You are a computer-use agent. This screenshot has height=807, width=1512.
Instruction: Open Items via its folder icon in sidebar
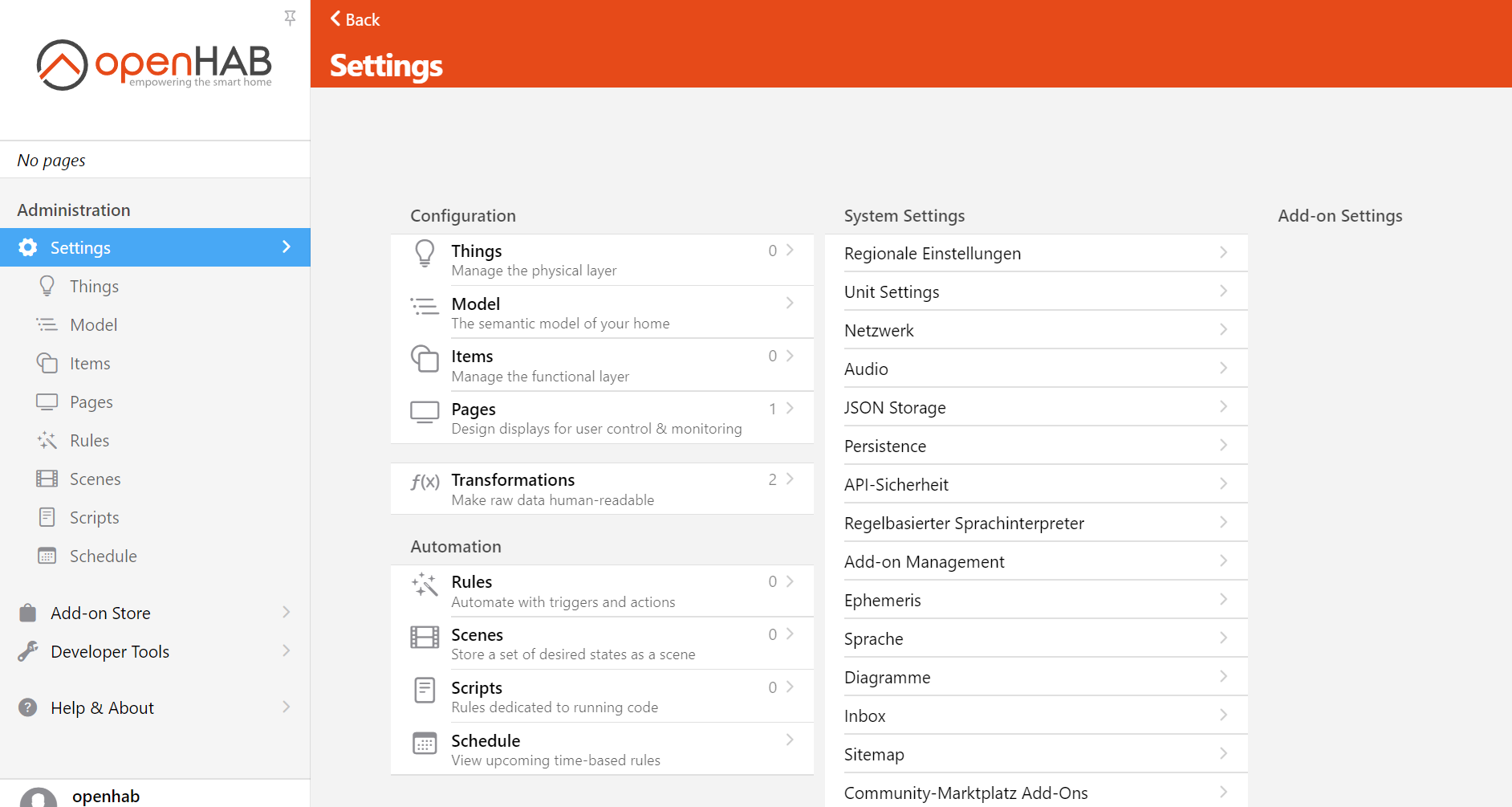(47, 363)
